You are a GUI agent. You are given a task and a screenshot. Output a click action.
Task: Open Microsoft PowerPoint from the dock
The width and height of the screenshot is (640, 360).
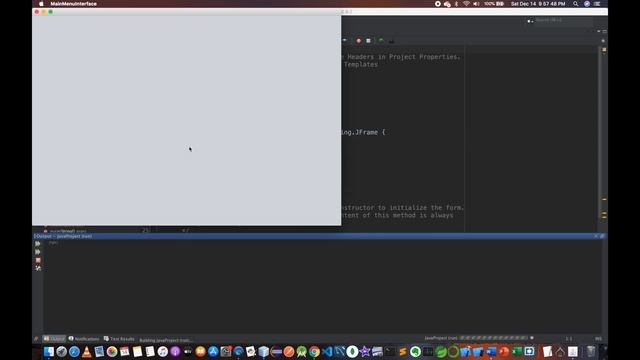[504, 351]
